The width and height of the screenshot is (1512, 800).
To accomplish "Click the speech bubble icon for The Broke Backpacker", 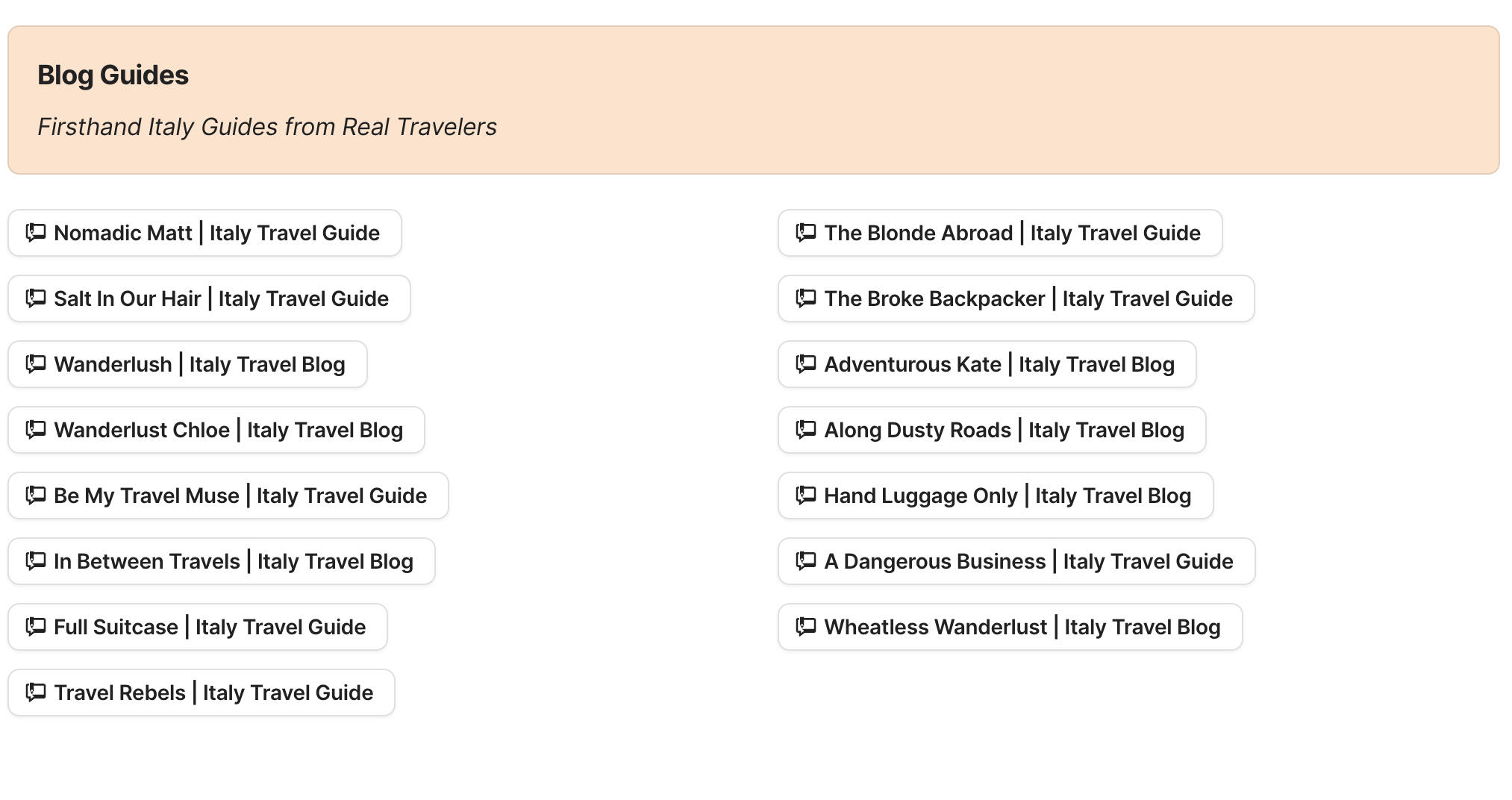I will [x=807, y=299].
